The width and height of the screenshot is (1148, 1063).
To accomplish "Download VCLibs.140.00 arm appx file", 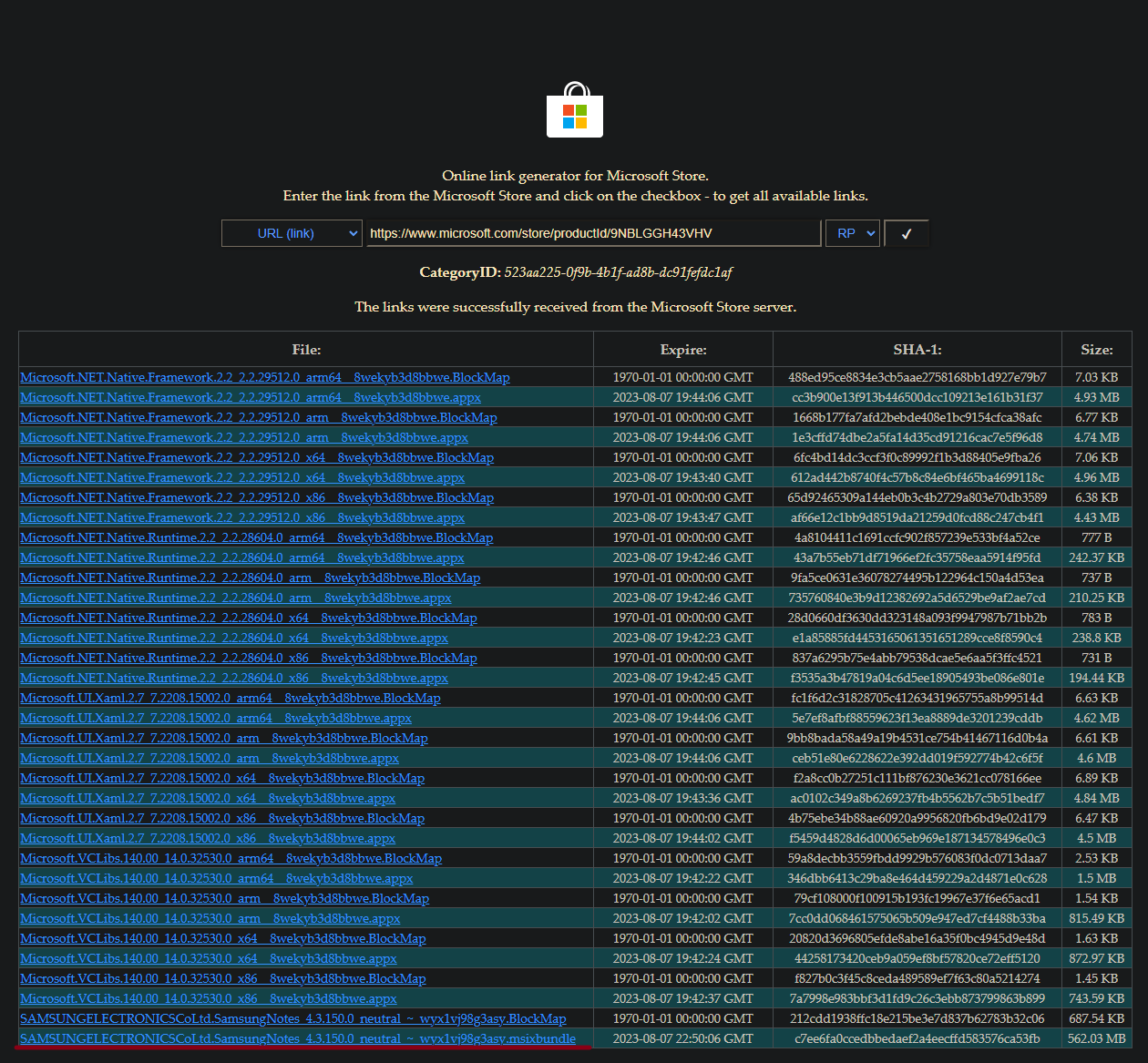I will [x=210, y=918].
